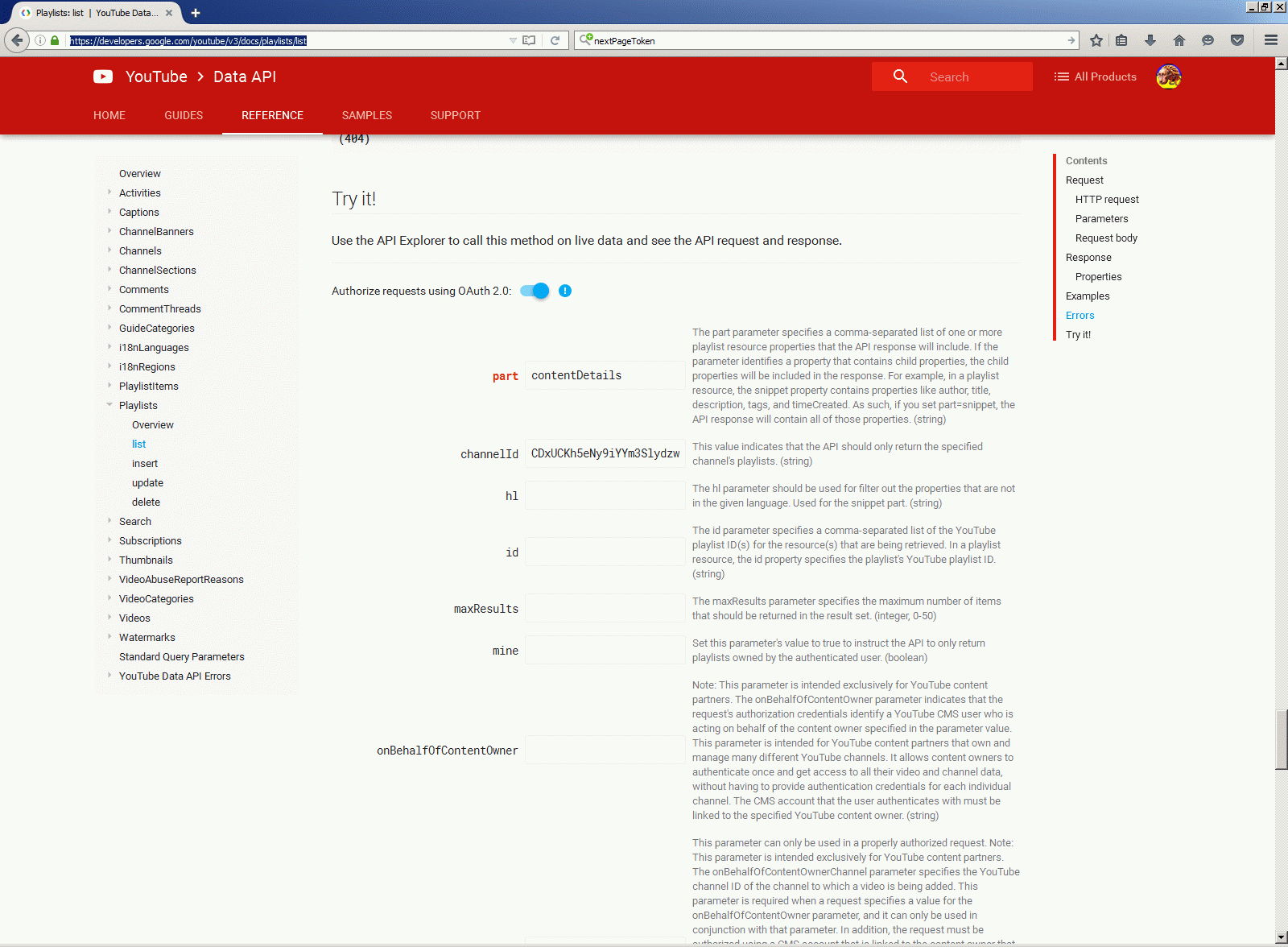Click the part parameter input field
This screenshot has height=947, width=1288.
pos(605,375)
